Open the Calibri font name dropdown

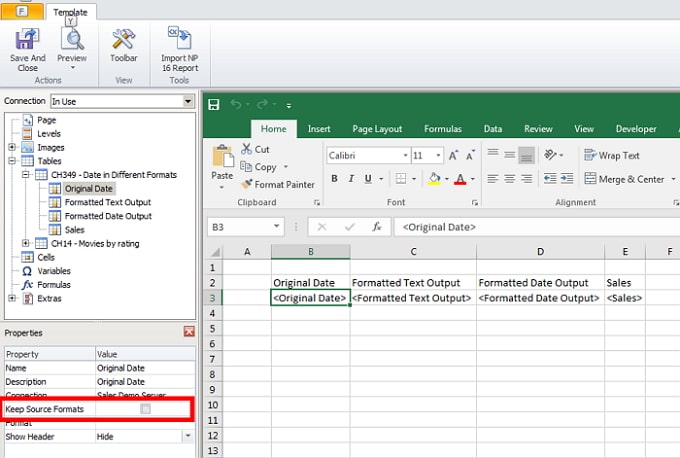tap(403, 155)
